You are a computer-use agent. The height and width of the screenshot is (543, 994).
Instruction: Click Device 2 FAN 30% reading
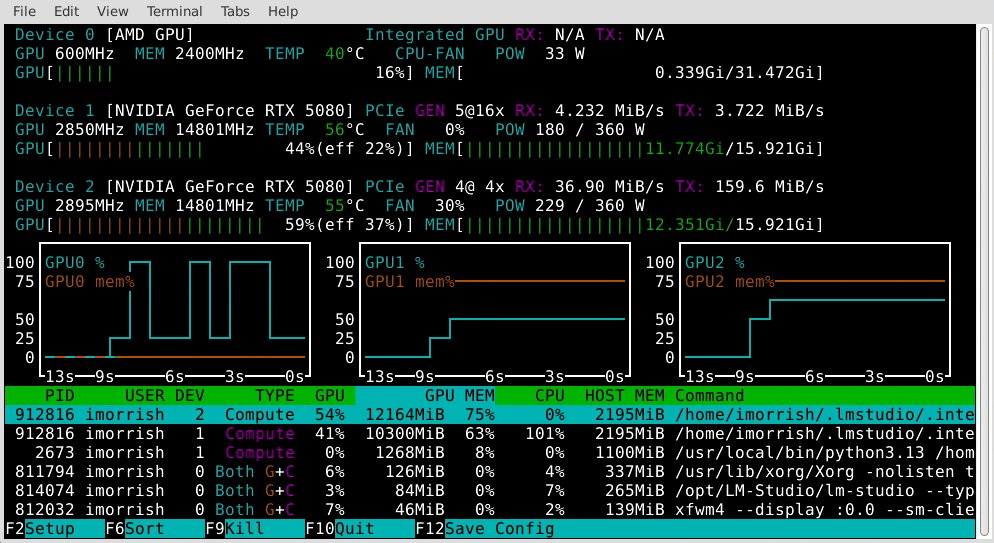pos(425,205)
